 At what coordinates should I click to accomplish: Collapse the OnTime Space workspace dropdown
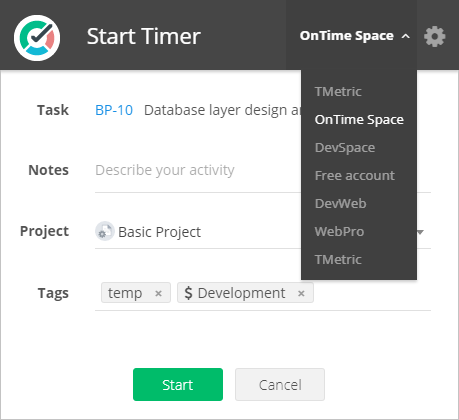click(x=355, y=36)
